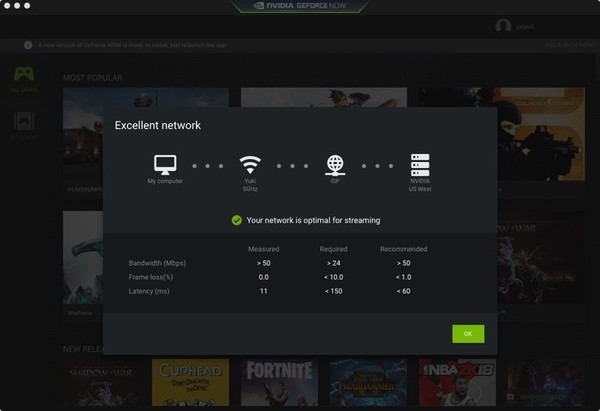600x411 pixels.
Task: Open the NBA 2K18 game tile
Action: pyautogui.click(x=457, y=382)
